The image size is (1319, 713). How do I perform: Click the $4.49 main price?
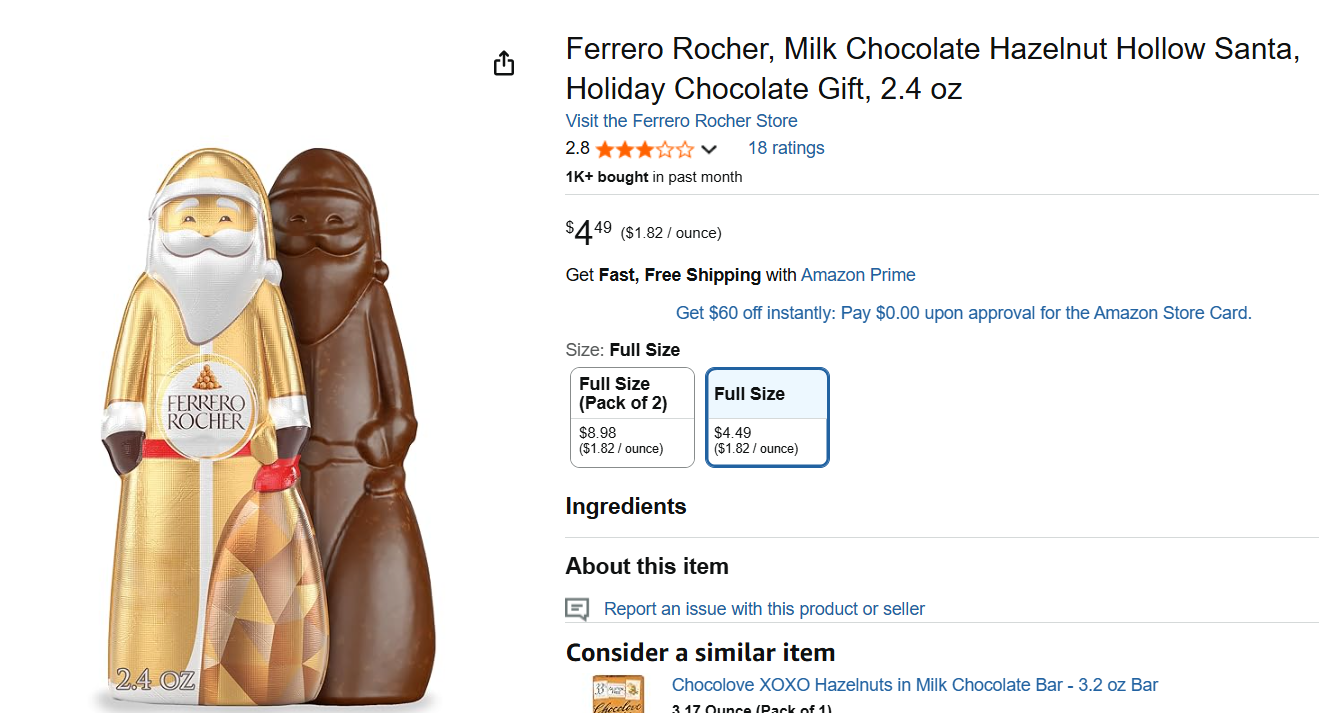588,233
